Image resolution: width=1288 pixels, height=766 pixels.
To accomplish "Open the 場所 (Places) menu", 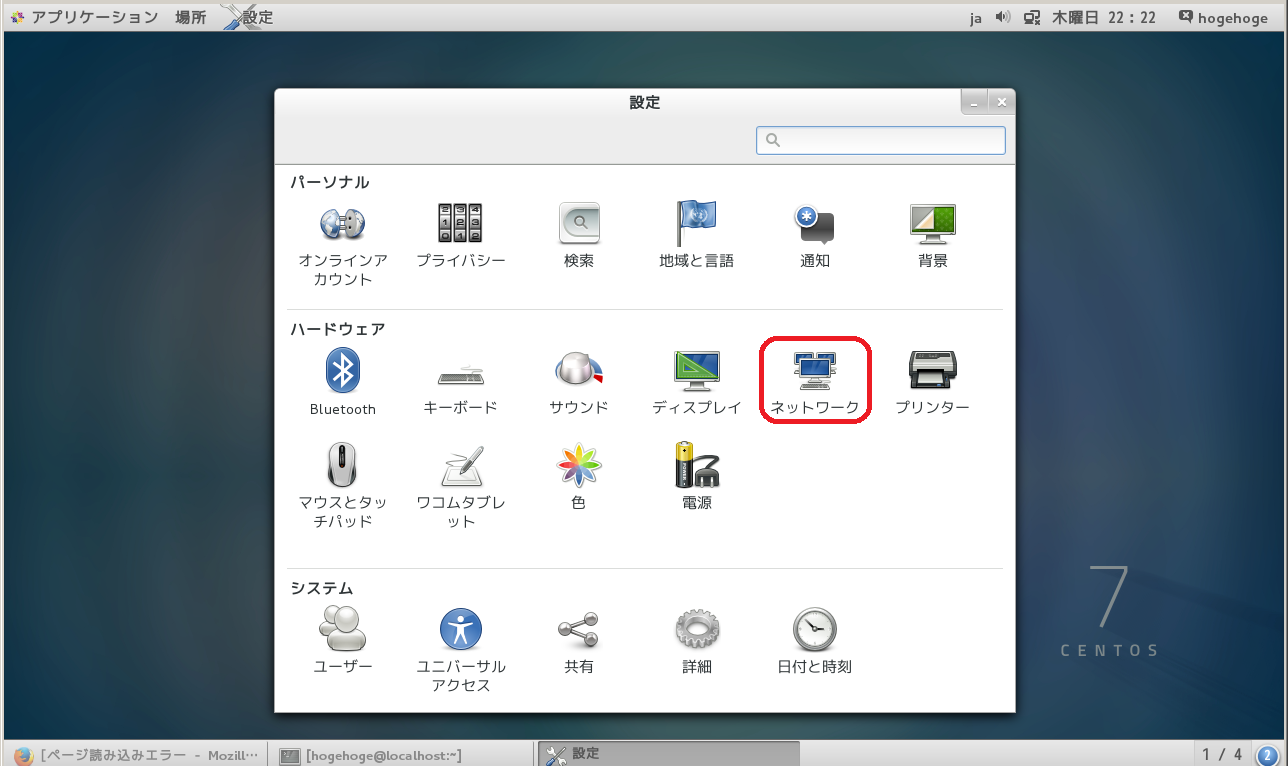I will 191,17.
